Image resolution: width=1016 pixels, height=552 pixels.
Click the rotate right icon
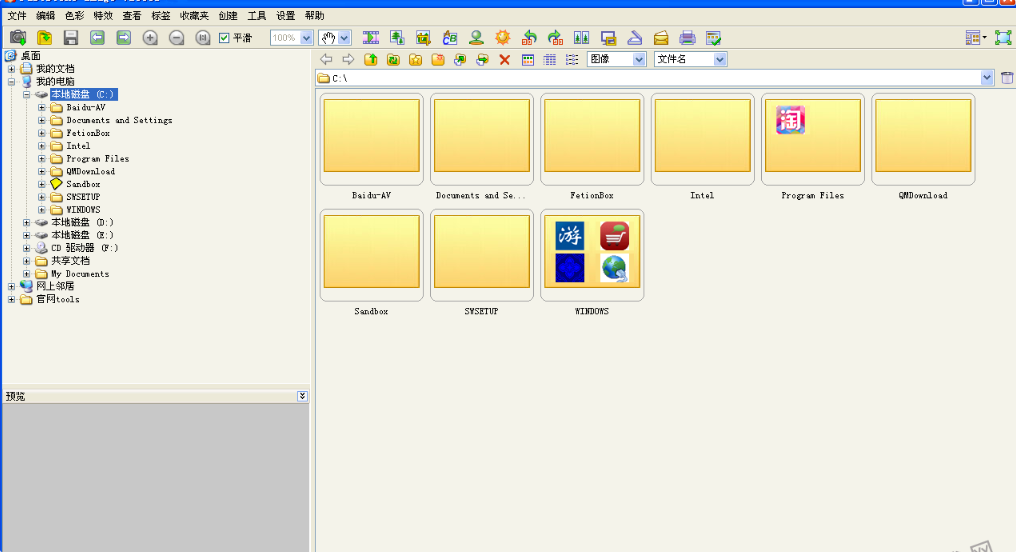[x=555, y=38]
